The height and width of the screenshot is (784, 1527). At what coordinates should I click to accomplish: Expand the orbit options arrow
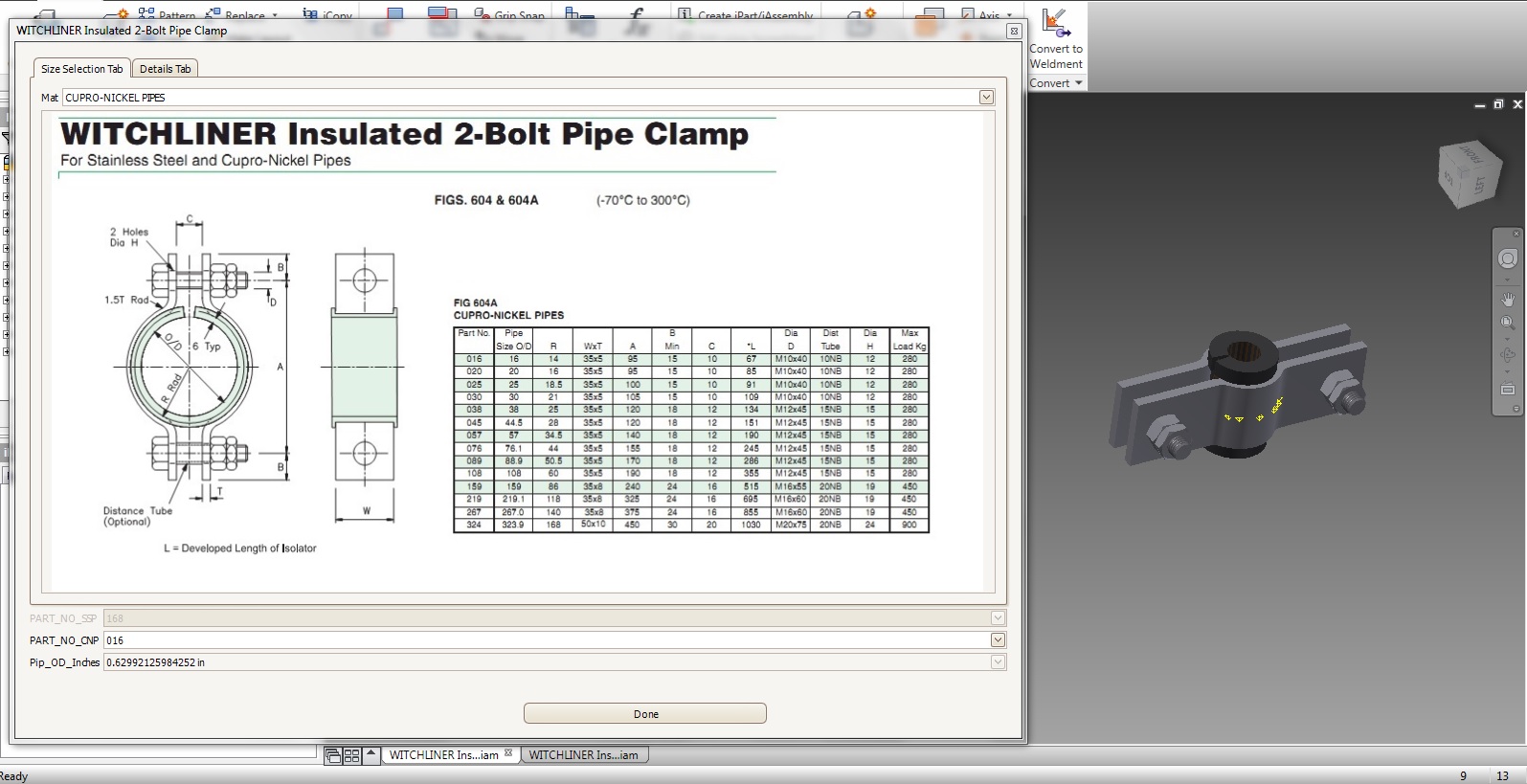pos(1507,371)
